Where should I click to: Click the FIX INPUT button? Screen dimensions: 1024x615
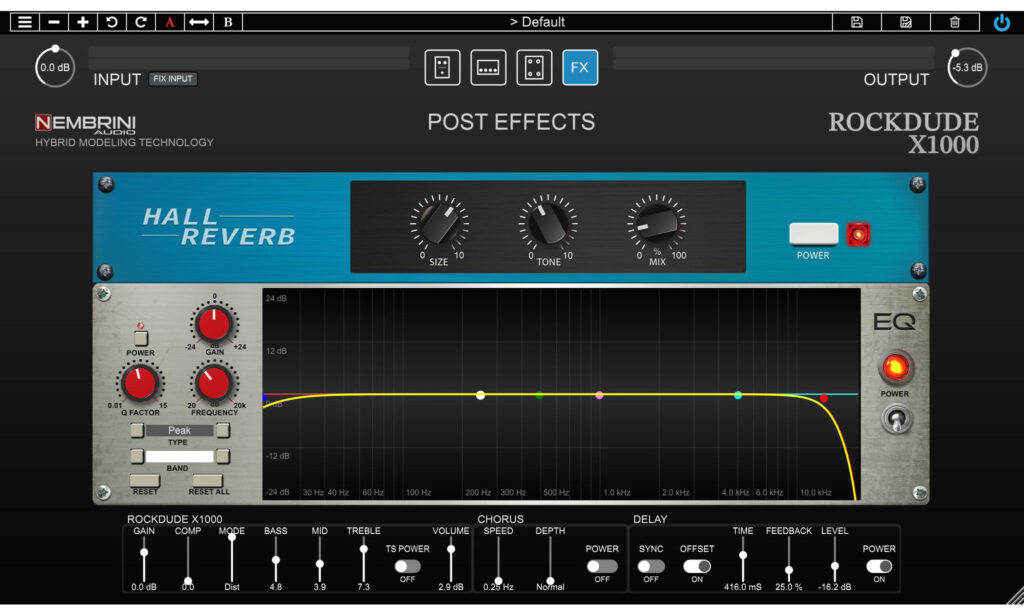pyautogui.click(x=173, y=79)
